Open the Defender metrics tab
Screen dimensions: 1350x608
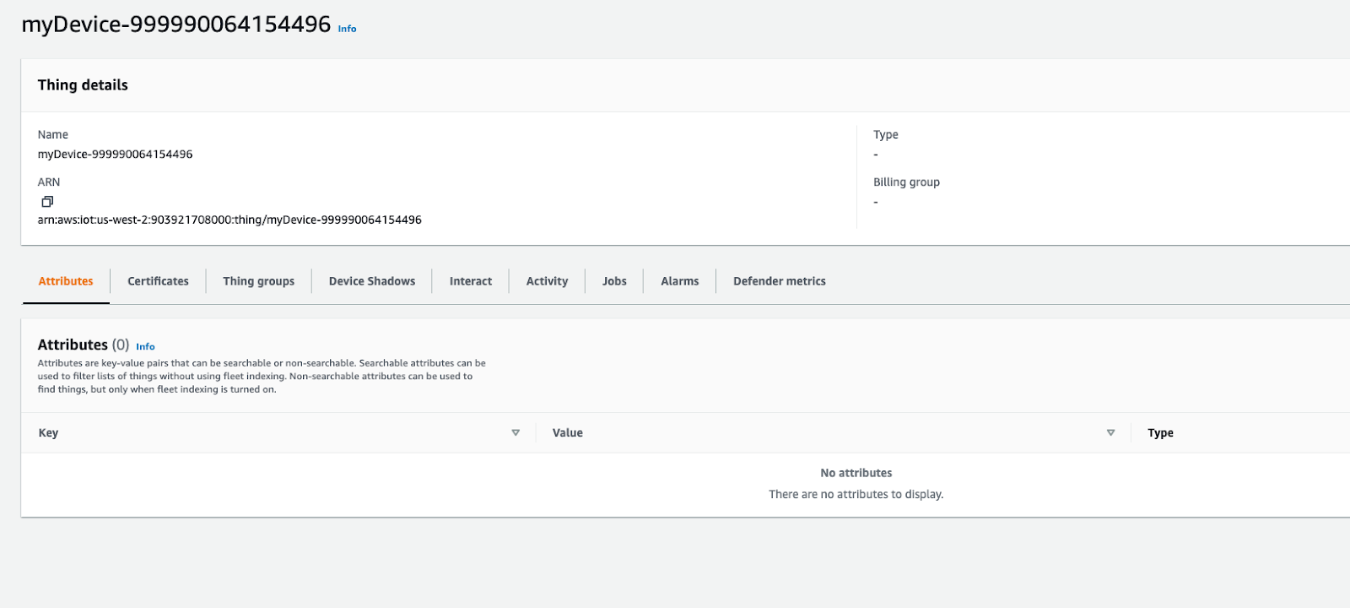coord(779,281)
